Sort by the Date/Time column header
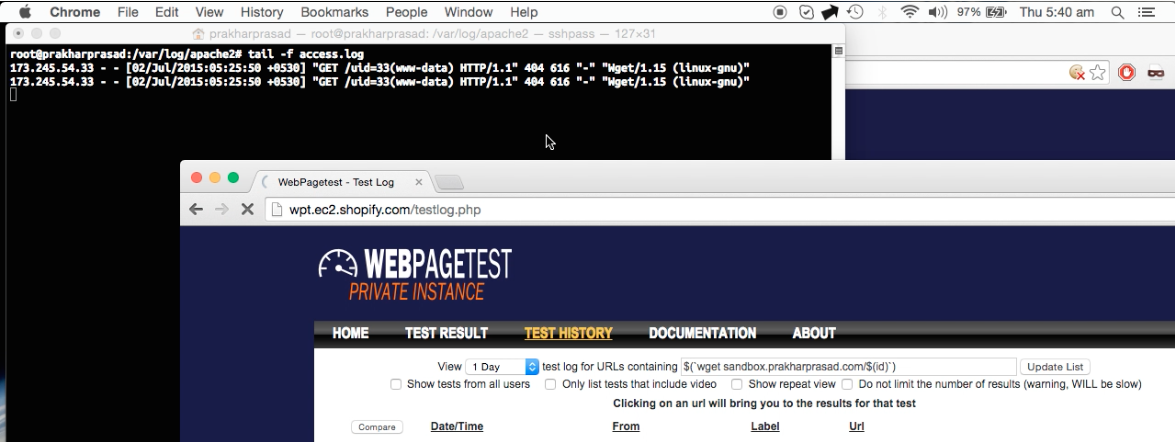1175x442 pixels. click(x=456, y=427)
